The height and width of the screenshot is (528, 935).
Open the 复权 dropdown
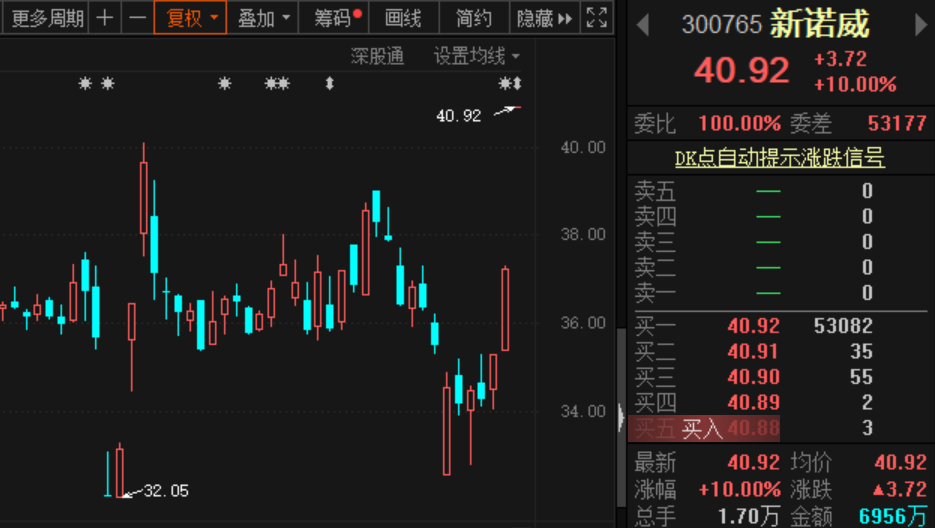[190, 18]
